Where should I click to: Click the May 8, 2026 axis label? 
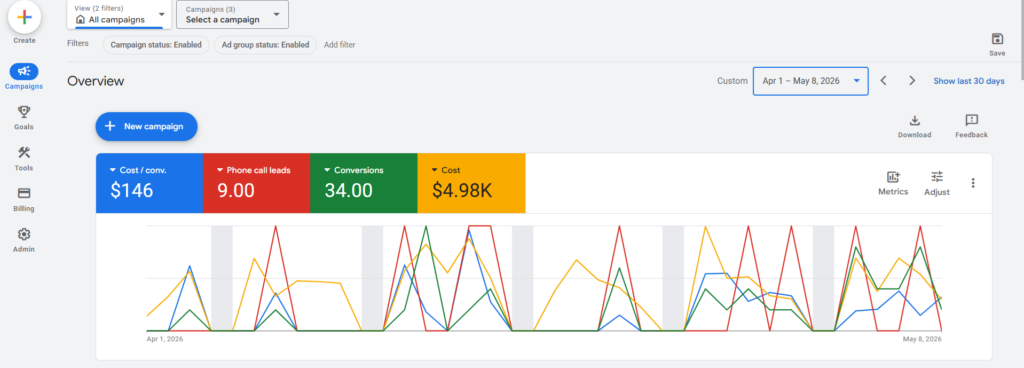[923, 339]
